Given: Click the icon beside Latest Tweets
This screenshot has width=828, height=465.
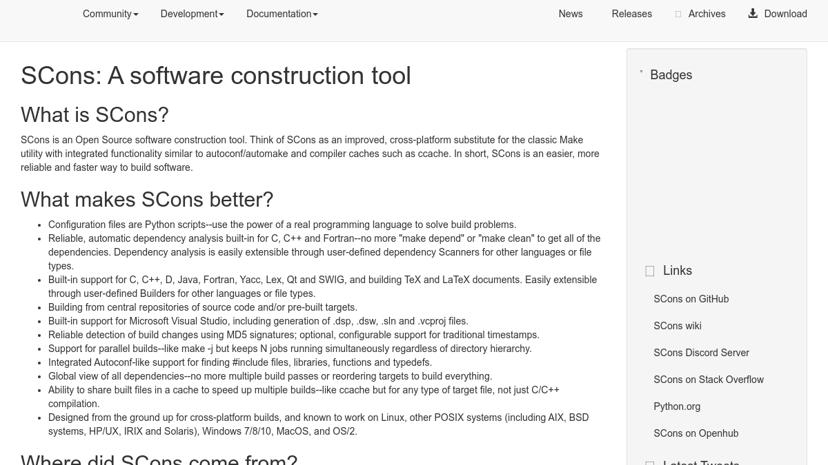Looking at the screenshot, I should coord(650,463).
